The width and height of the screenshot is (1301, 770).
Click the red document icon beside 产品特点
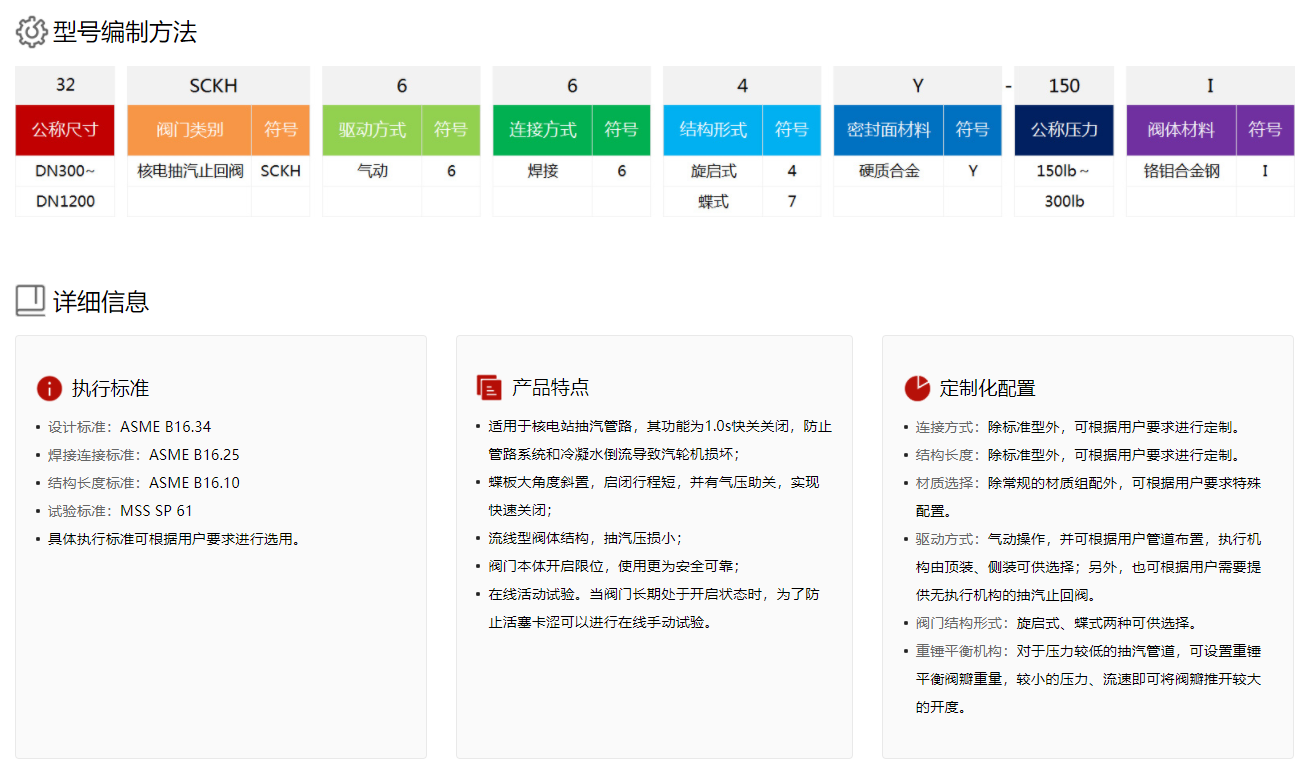coord(489,387)
